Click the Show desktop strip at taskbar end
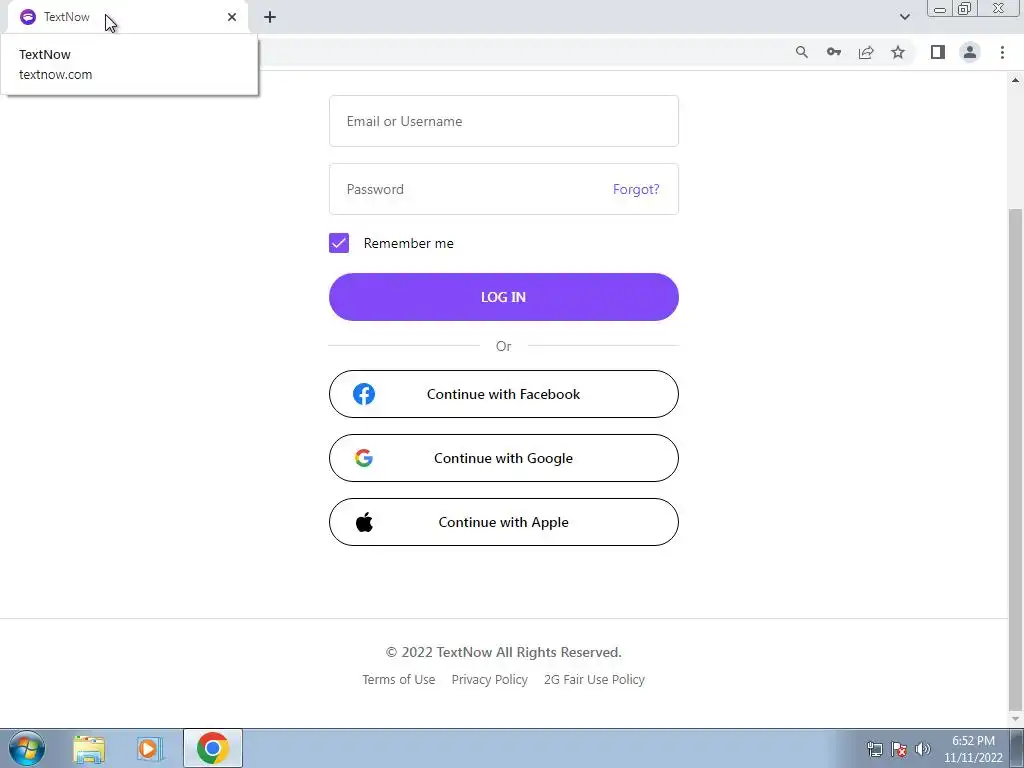The height and width of the screenshot is (768, 1024). tap(1017, 748)
